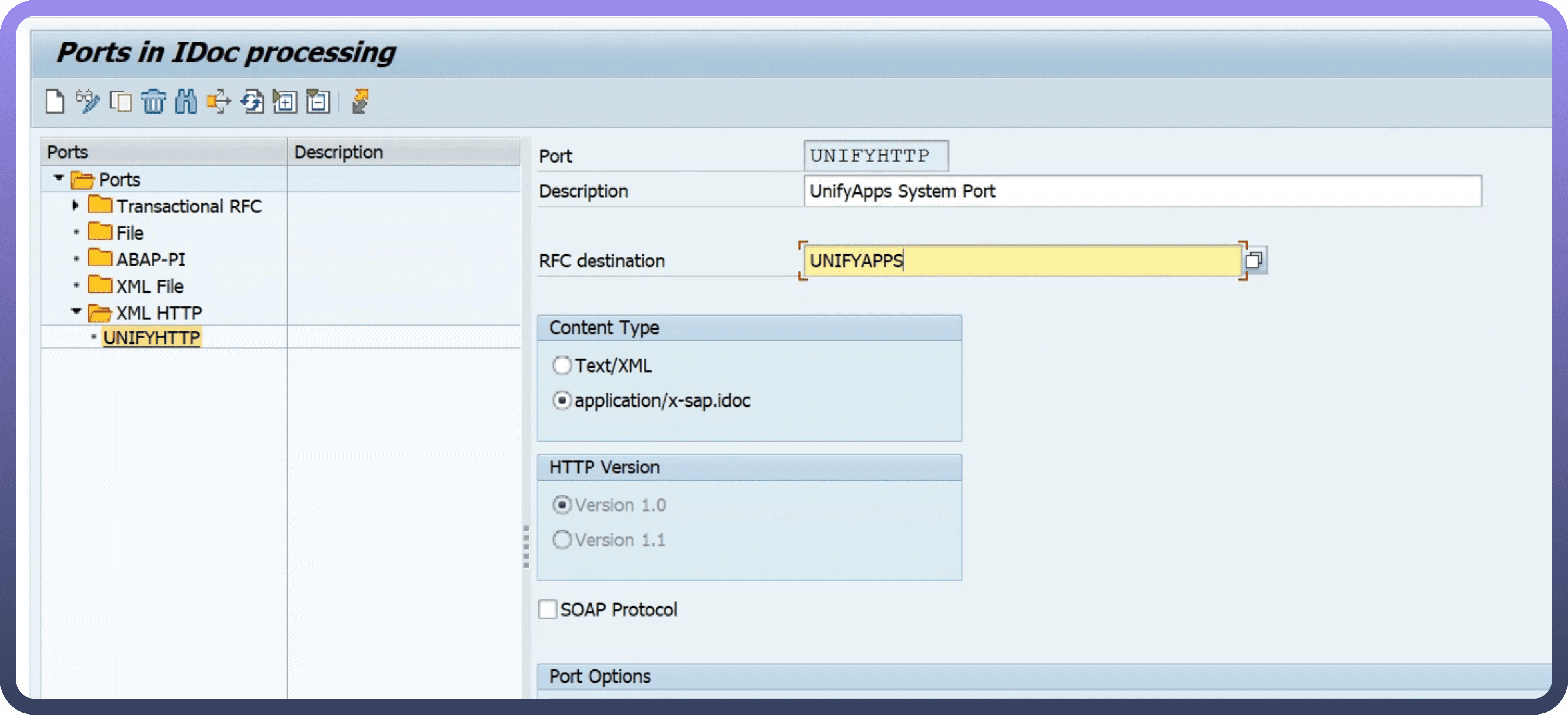This screenshot has width=1568, height=715.
Task: Click the vertical pane splitter handle
Action: (526, 546)
